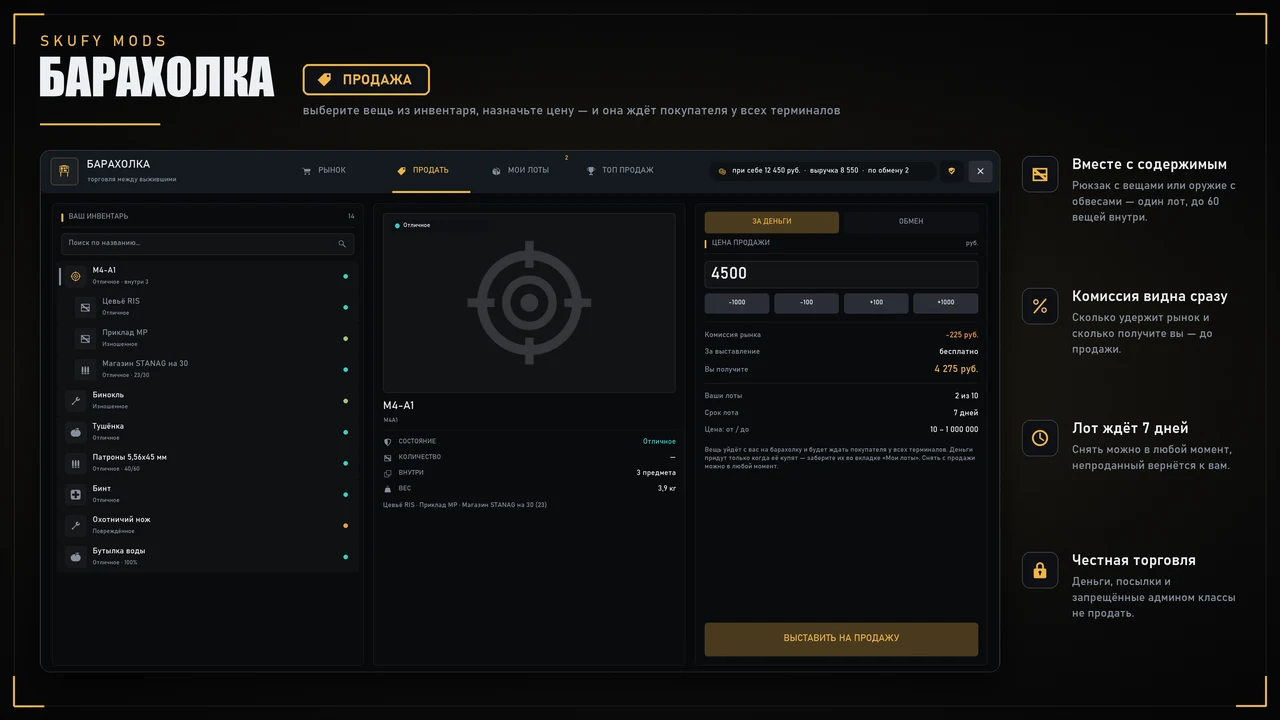Close the Барахолка window with X
Viewport: 1280px width, 720px height.
pyautogui.click(x=980, y=171)
